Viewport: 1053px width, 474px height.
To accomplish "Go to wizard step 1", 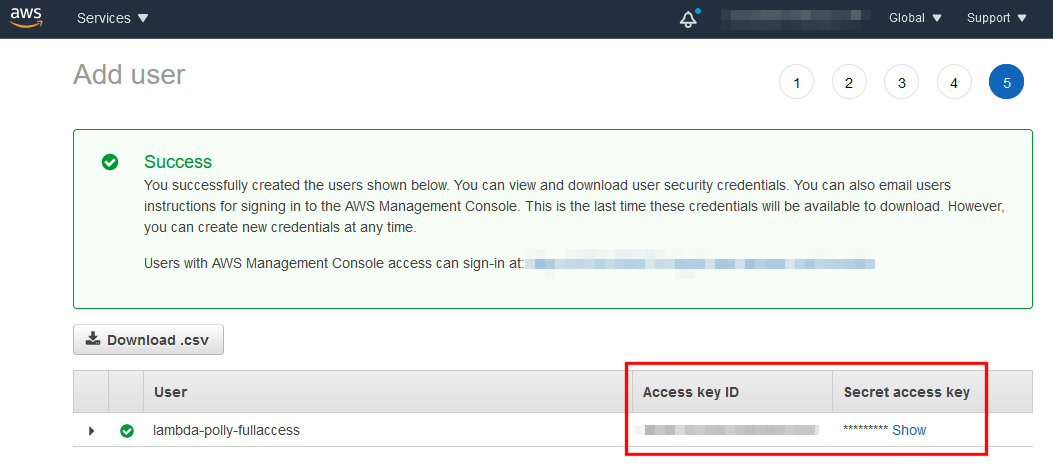I will point(796,83).
